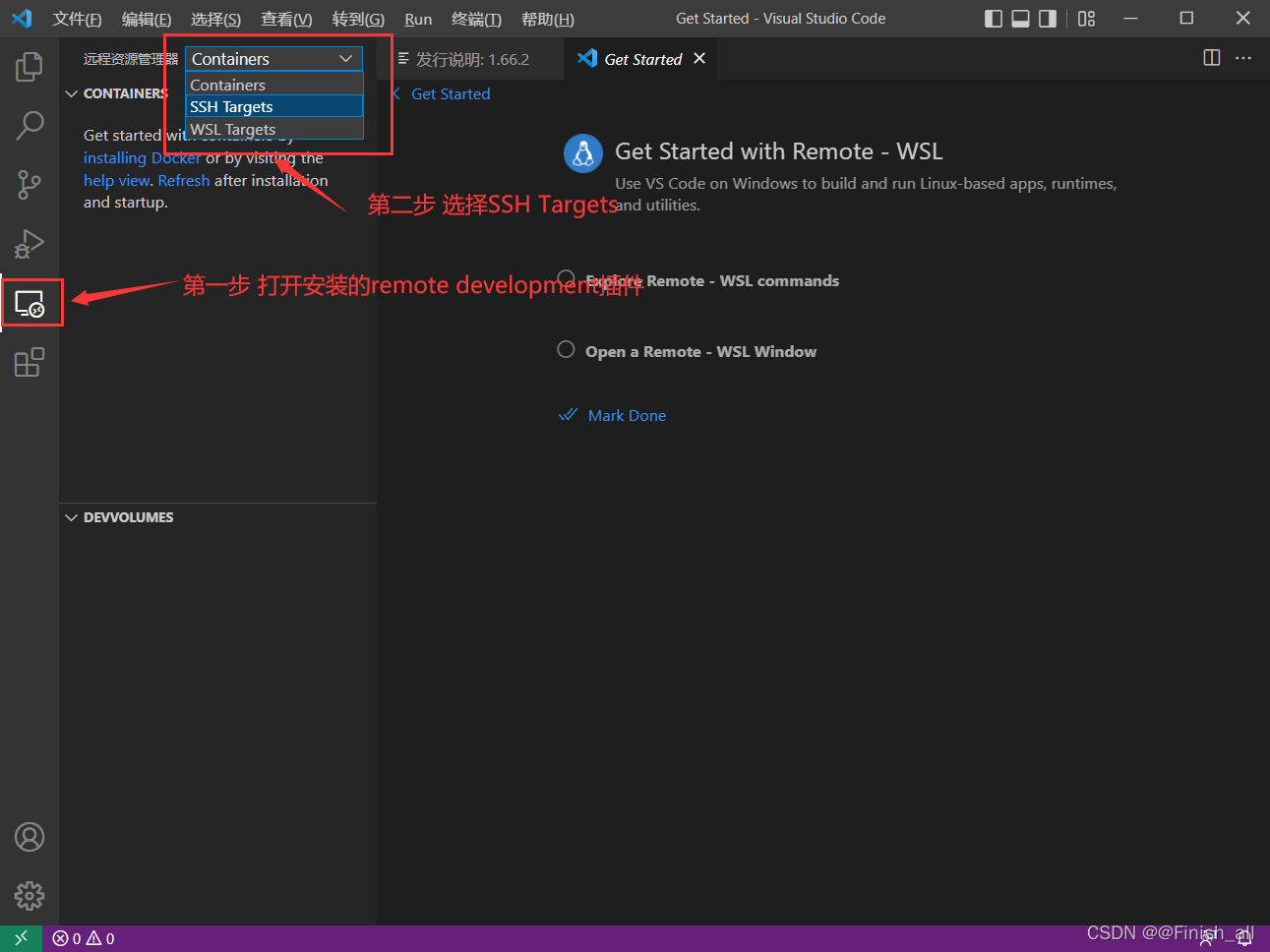Open the Explorer view in activity bar
This screenshot has width=1270, height=952.
pos(30,67)
